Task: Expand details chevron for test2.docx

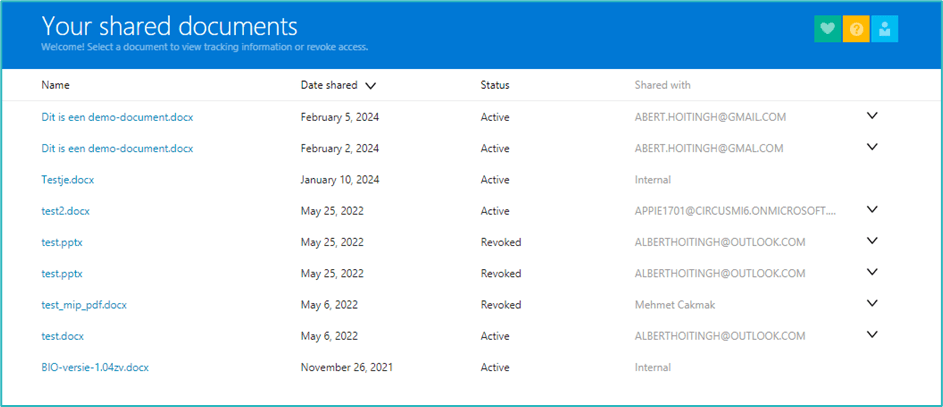Action: tap(872, 210)
